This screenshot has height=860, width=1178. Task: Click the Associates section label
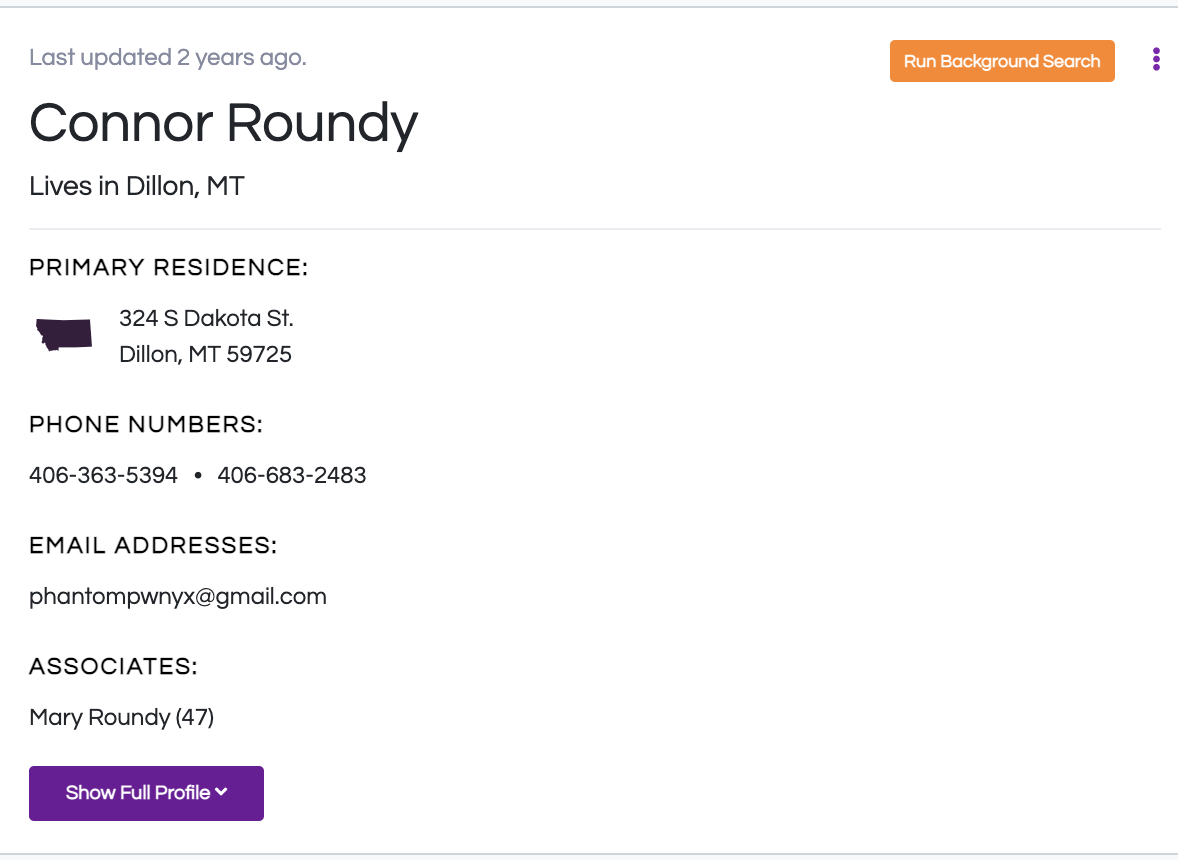[x=113, y=666]
